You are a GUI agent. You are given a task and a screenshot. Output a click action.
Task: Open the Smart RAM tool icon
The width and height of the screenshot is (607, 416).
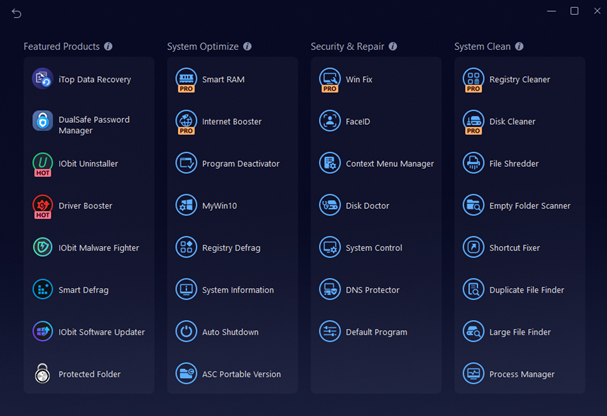[x=186, y=79]
